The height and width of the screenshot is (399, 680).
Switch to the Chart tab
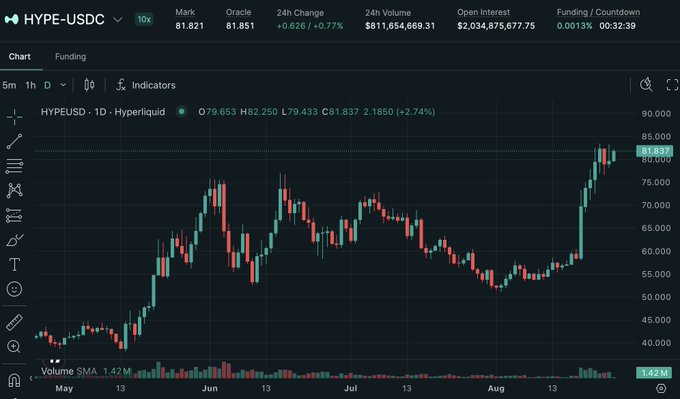[x=20, y=57]
